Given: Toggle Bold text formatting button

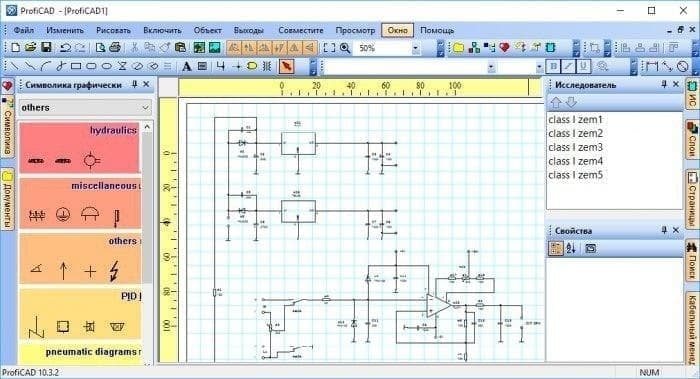Looking at the screenshot, I should click(554, 67).
